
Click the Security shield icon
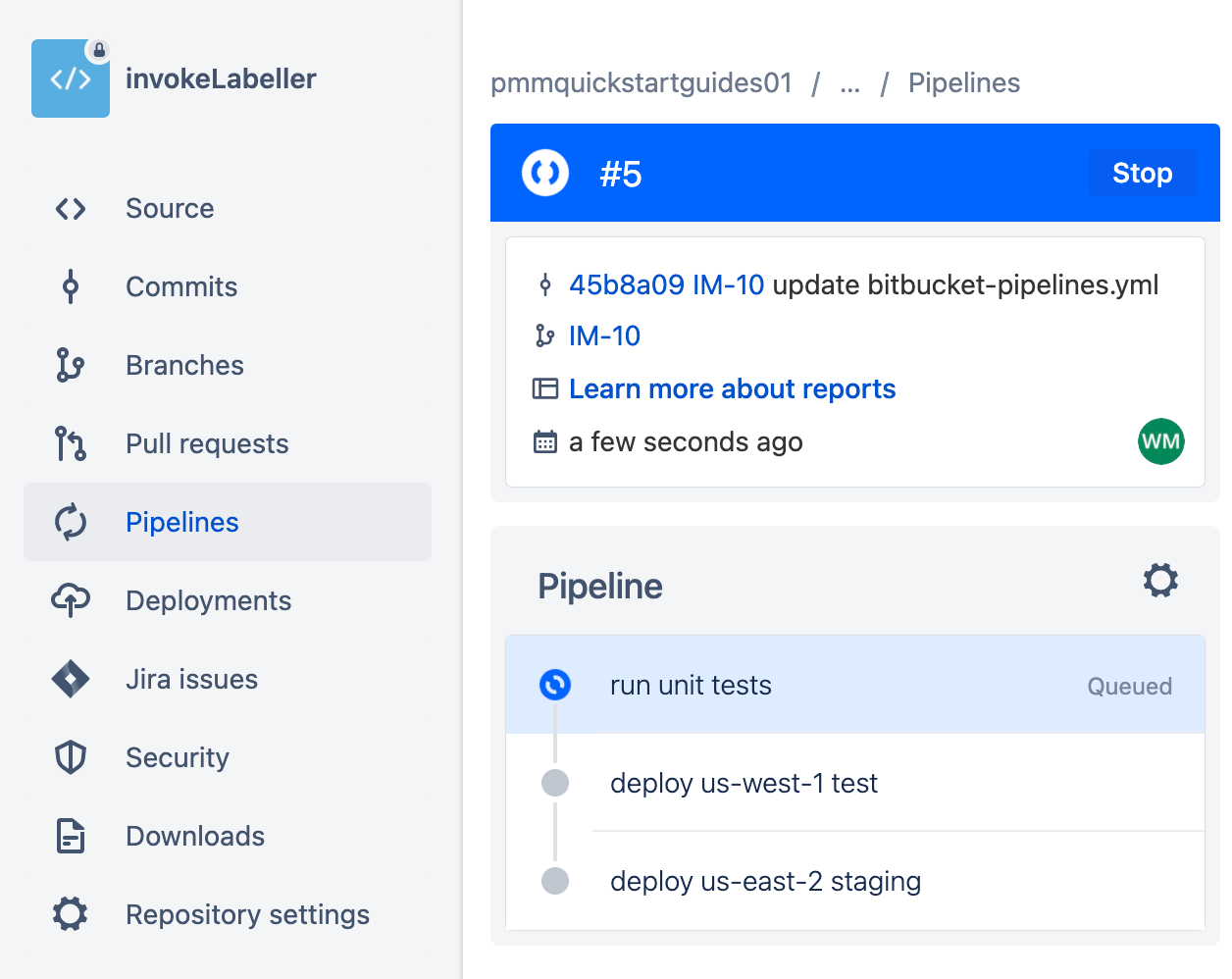tap(70, 757)
